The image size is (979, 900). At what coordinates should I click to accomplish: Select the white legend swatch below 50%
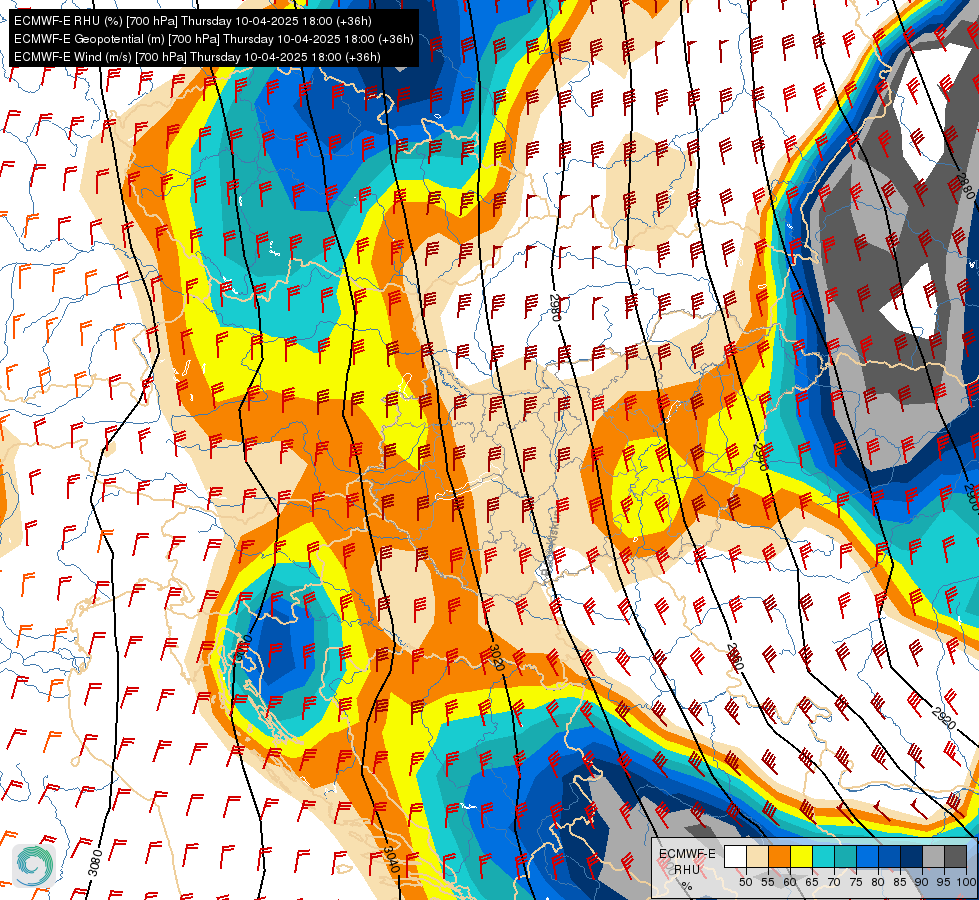point(735,856)
